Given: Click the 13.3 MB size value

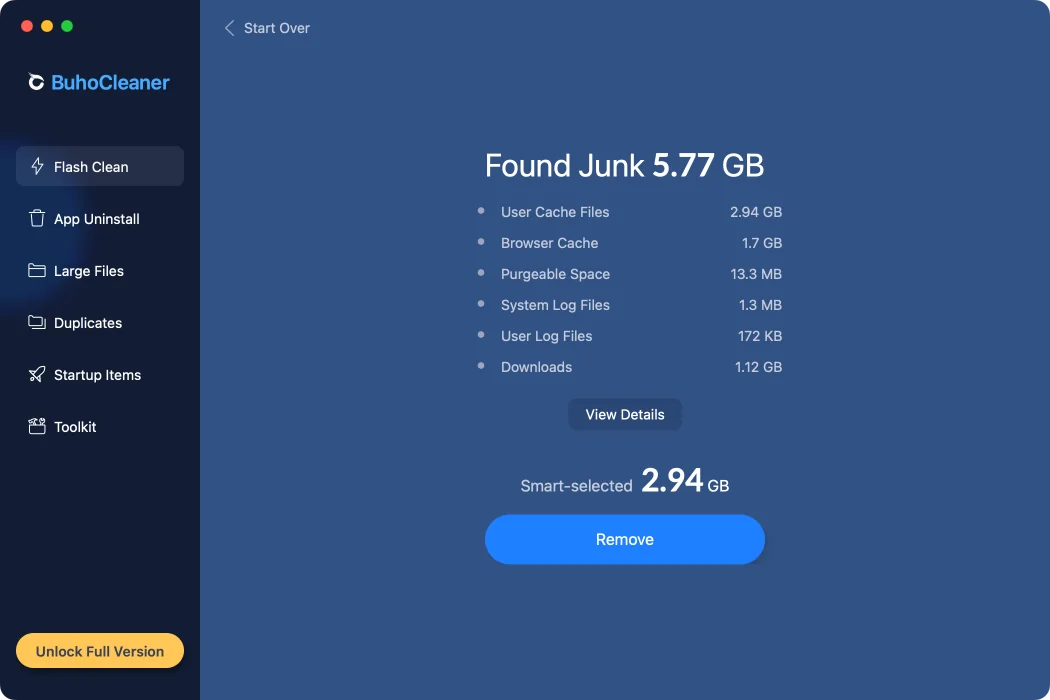Looking at the screenshot, I should tap(756, 274).
